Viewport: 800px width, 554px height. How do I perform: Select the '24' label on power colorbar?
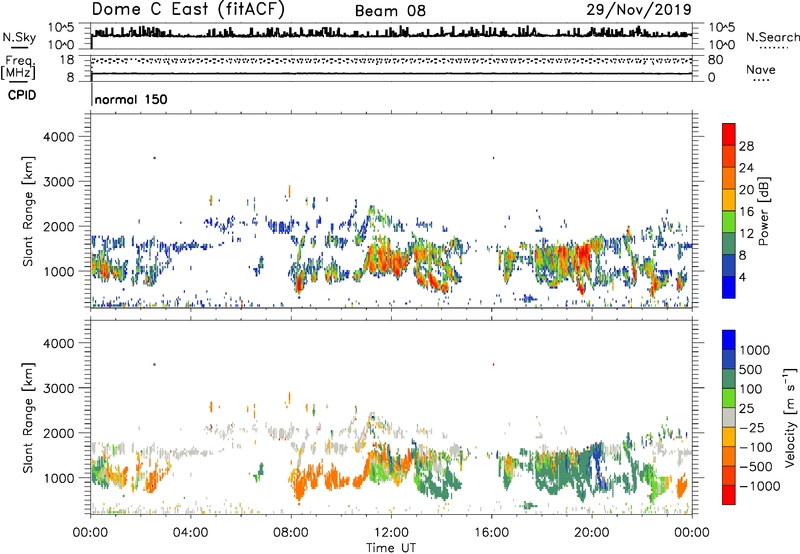tap(746, 168)
